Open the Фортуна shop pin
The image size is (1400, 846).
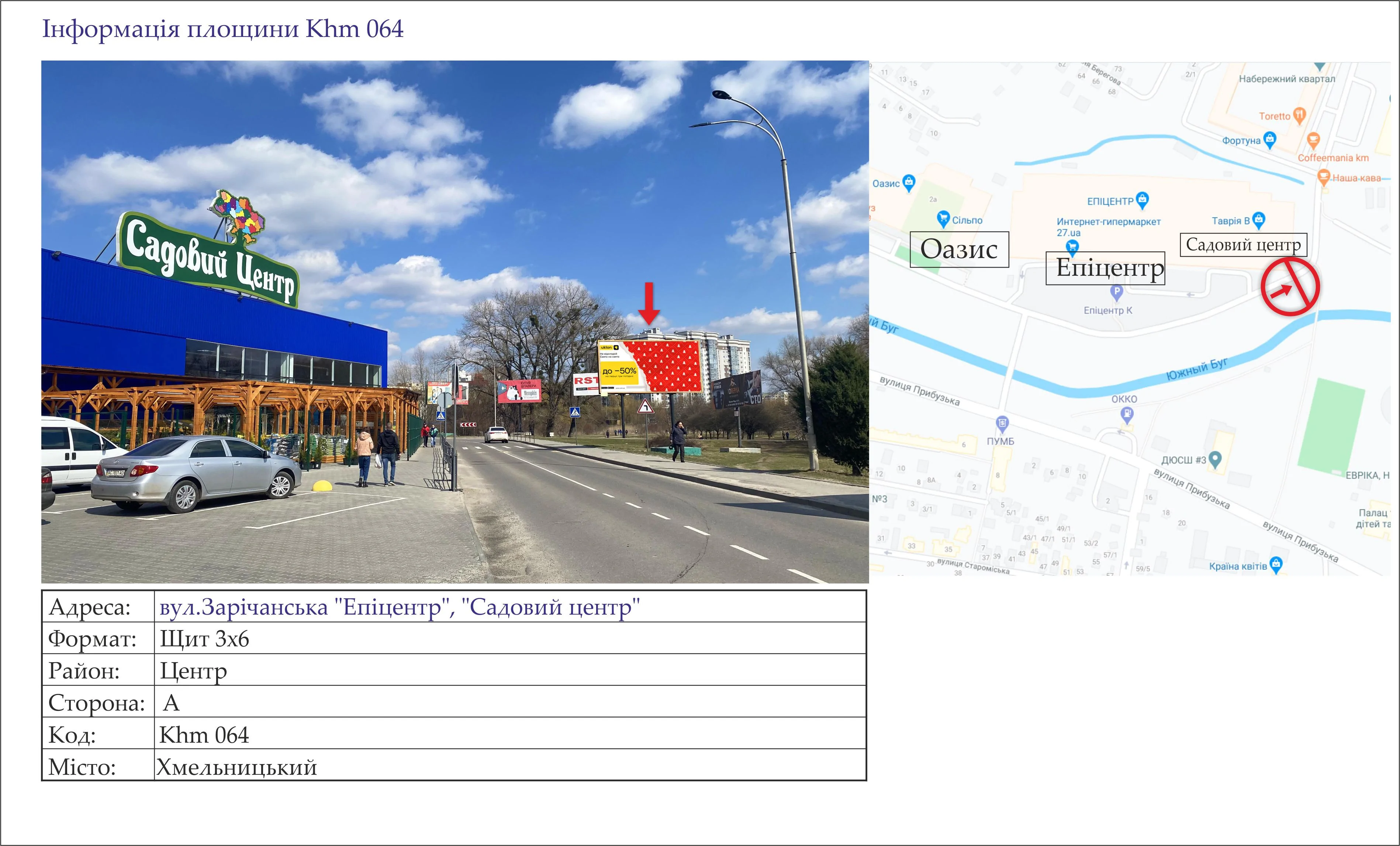[x=1270, y=139]
